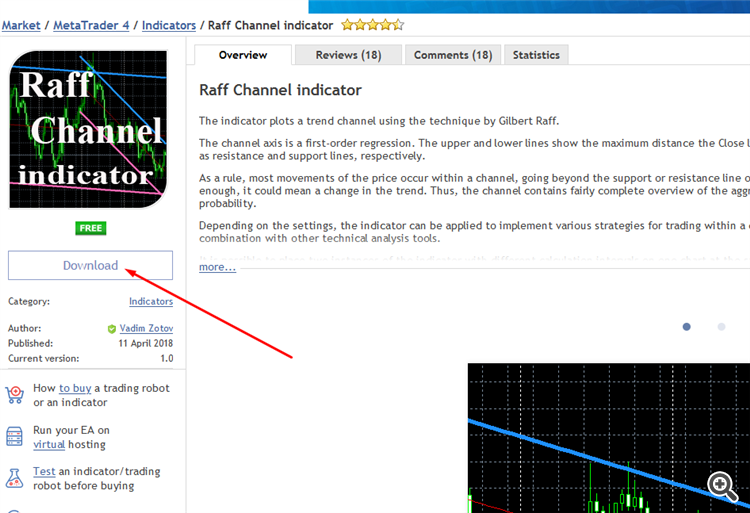Click the Market breadcrumb link

click(x=21, y=25)
